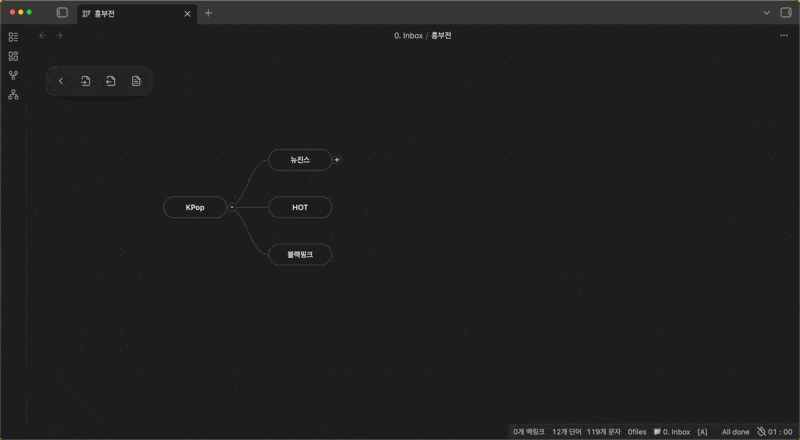Image resolution: width=800 pixels, height=440 pixels.
Task: Open the hierarchy tree icon in sidebar
Action: pos(13,94)
